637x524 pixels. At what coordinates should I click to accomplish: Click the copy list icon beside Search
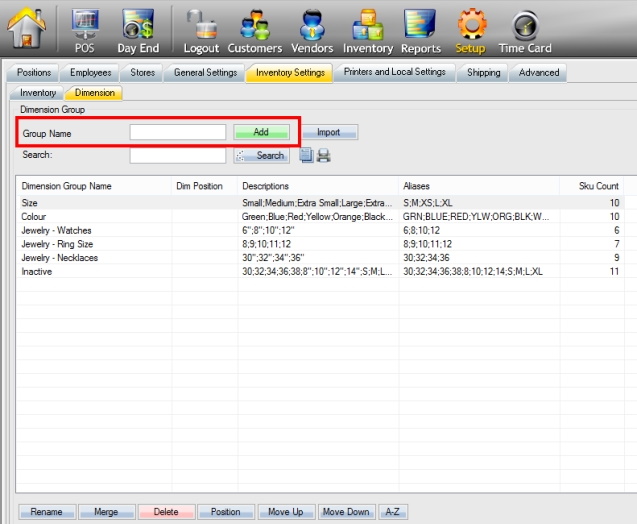coord(307,155)
